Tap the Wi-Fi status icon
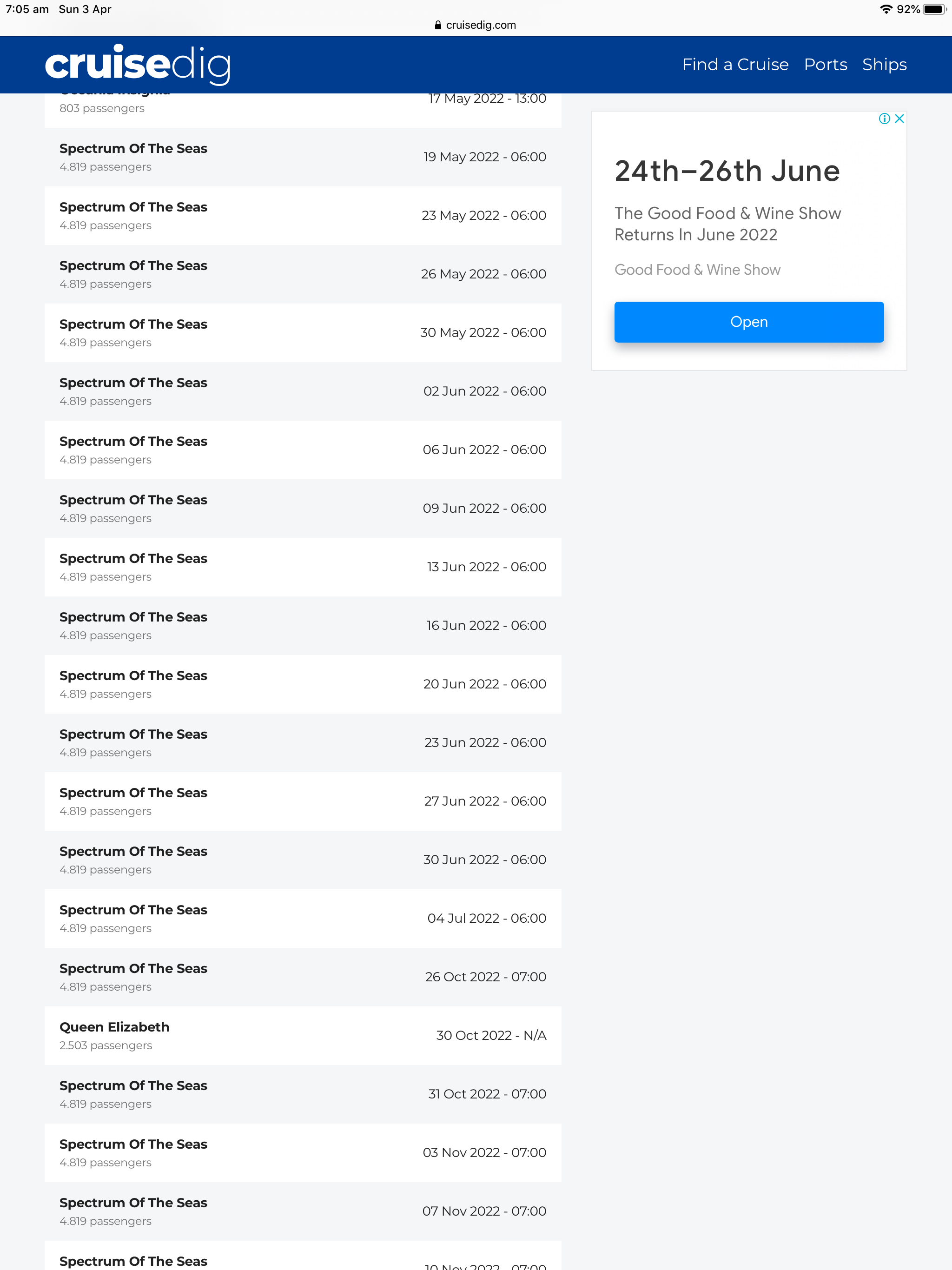The image size is (952, 1270). pyautogui.click(x=886, y=9)
